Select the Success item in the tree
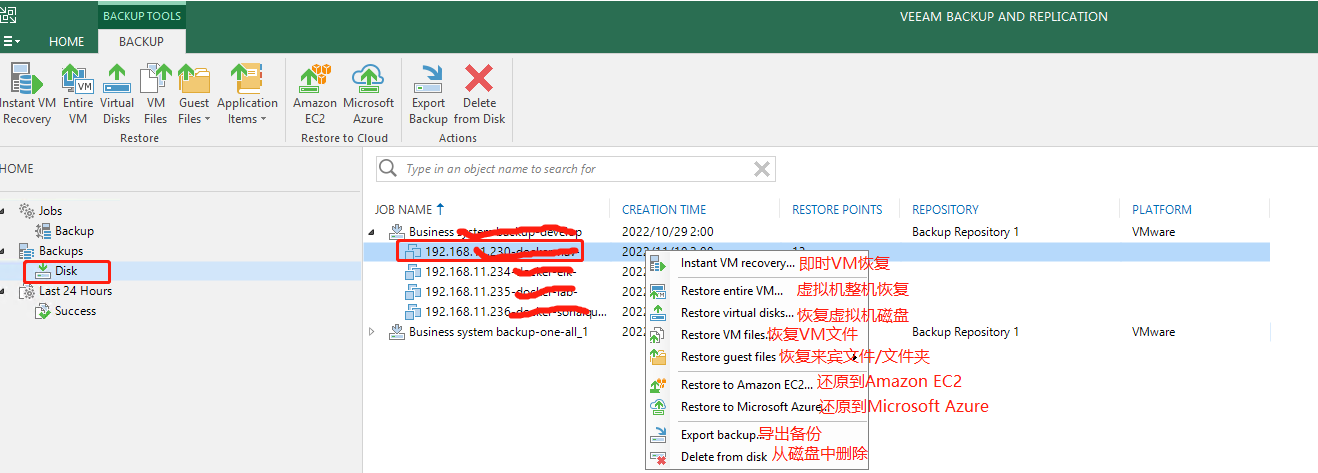 pos(76,311)
